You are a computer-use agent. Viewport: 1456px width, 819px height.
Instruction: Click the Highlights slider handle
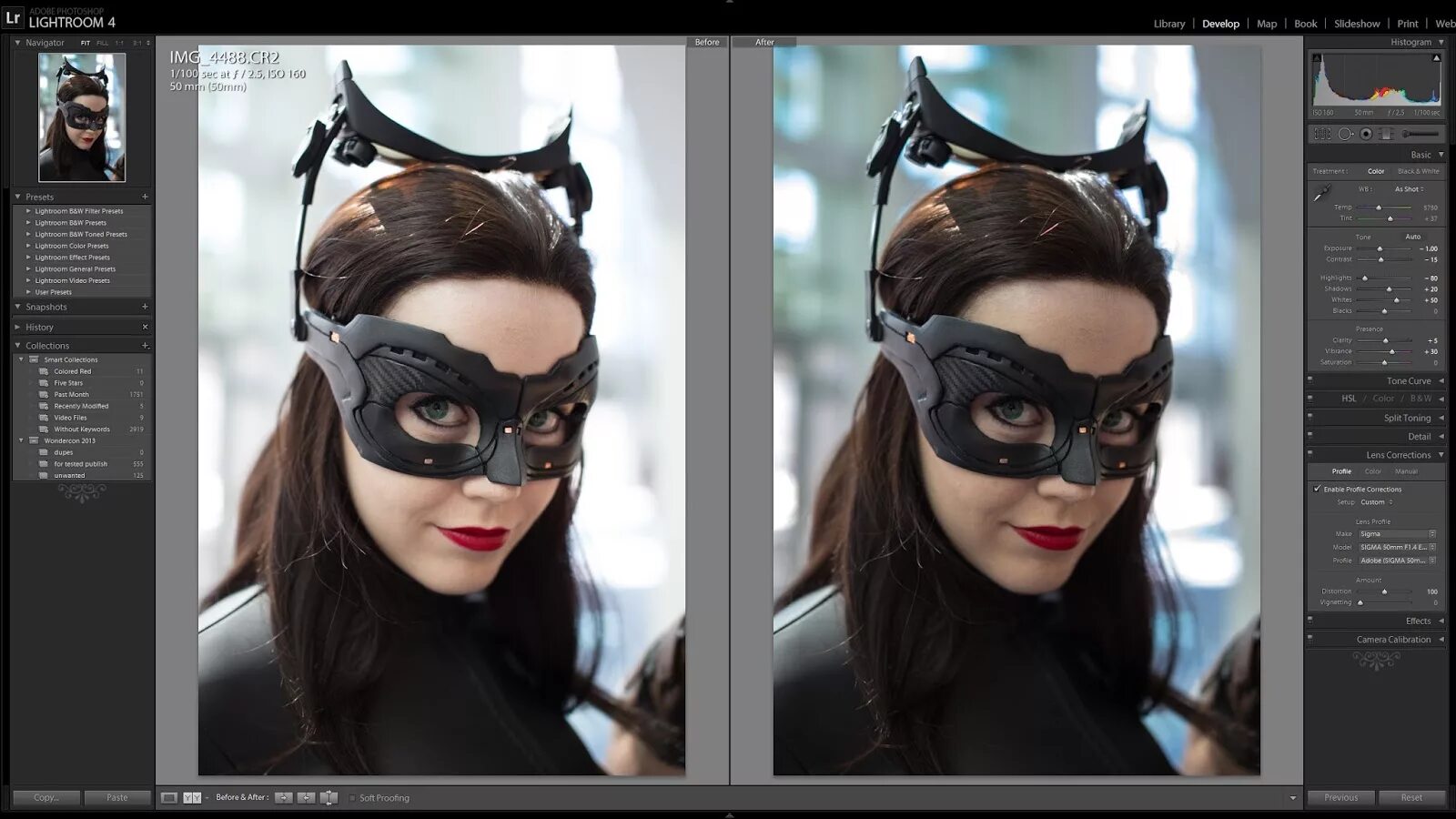point(1364,278)
